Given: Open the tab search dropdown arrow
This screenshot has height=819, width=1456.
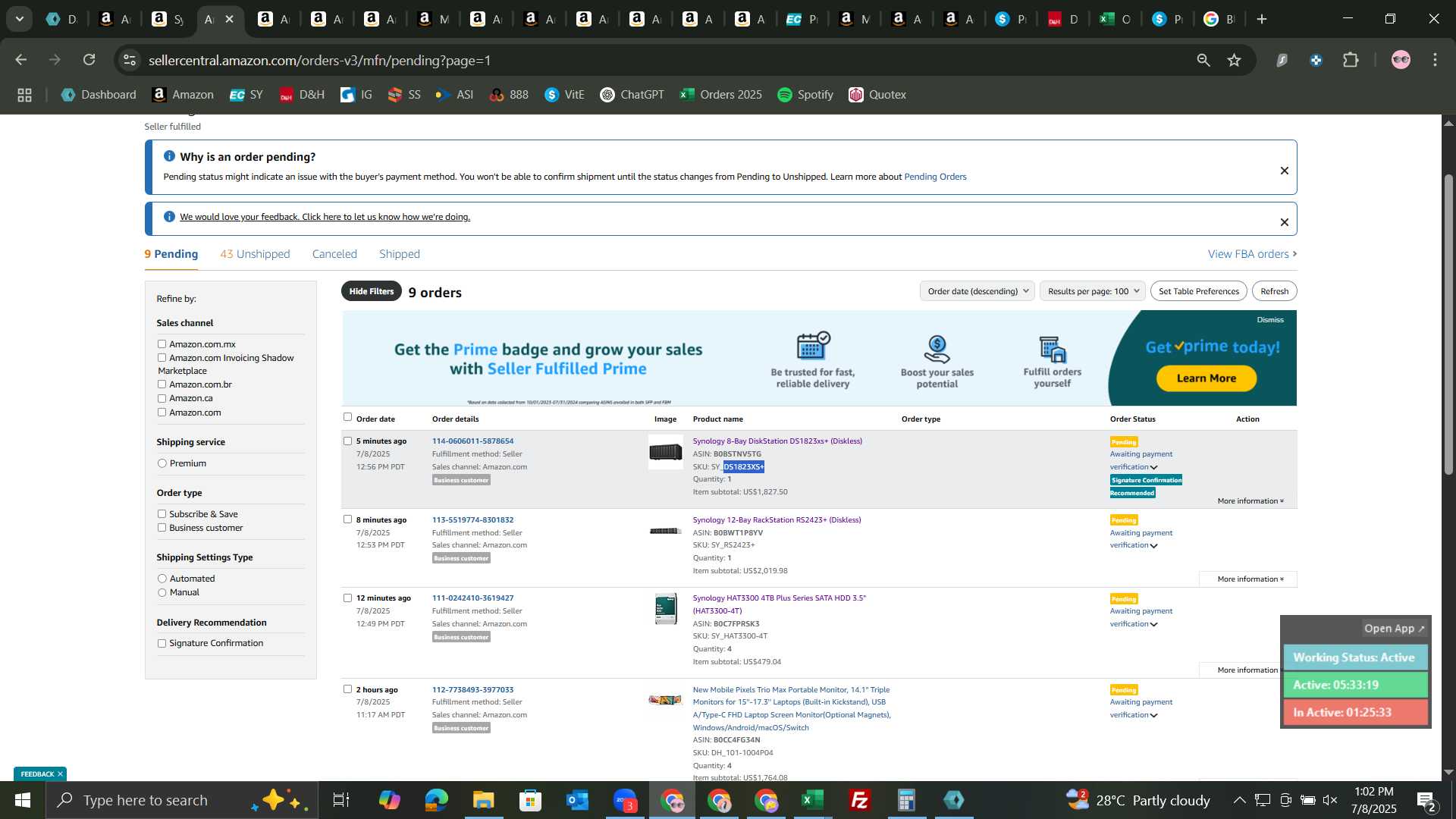Looking at the screenshot, I should [19, 19].
